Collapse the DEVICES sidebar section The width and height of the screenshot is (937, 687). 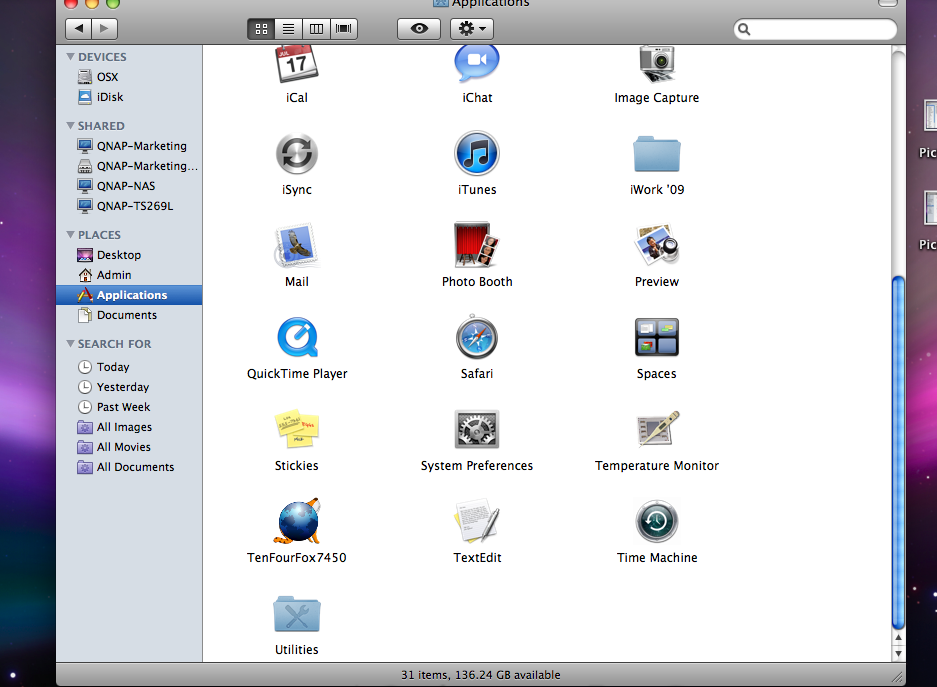pyautogui.click(x=71, y=57)
